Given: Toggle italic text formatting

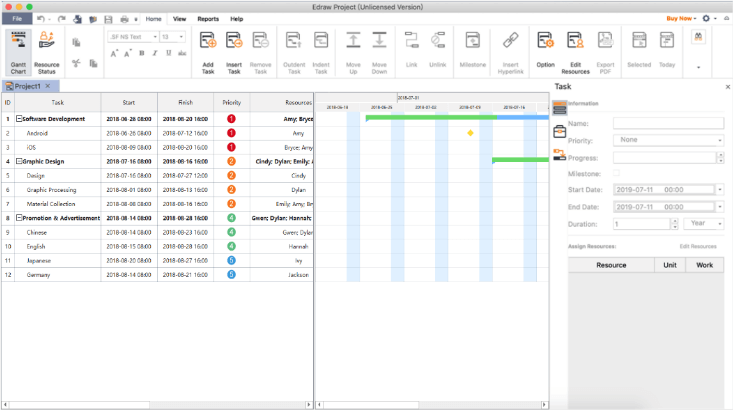Looking at the screenshot, I should point(155,53).
